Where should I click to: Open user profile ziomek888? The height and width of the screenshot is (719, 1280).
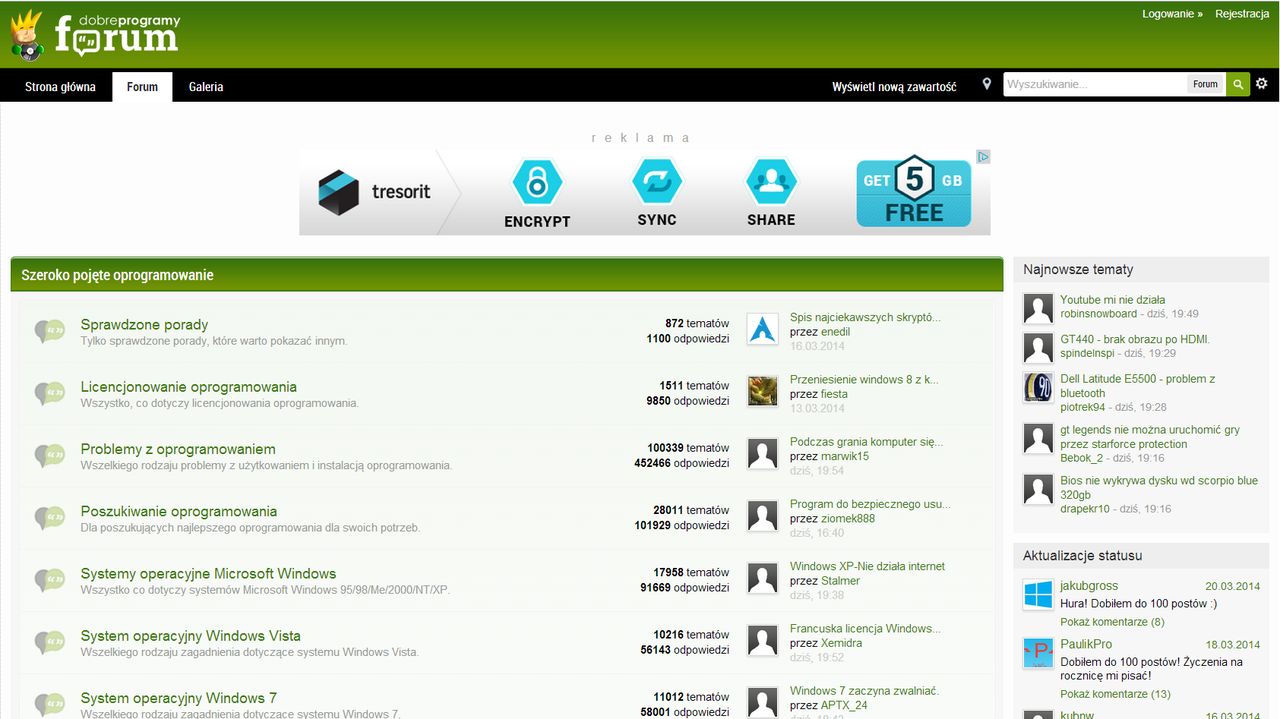click(848, 518)
